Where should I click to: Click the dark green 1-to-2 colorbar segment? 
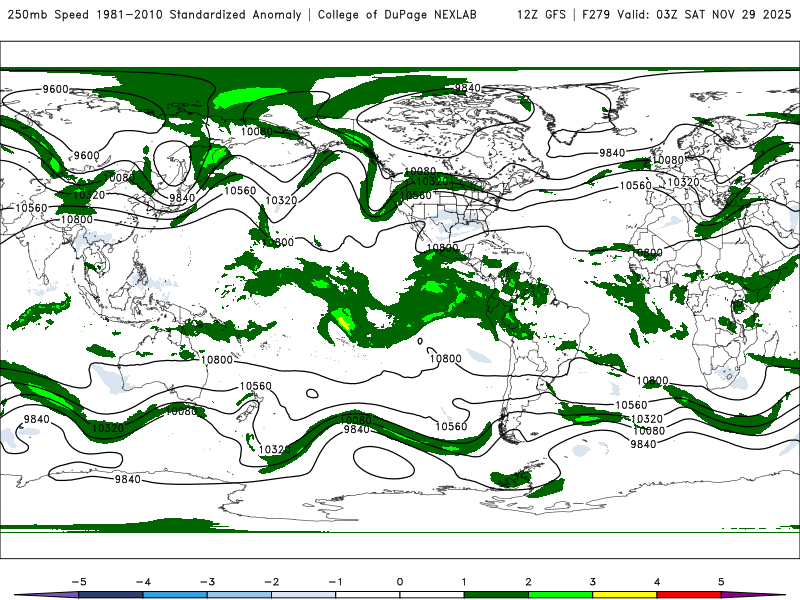pos(496,595)
